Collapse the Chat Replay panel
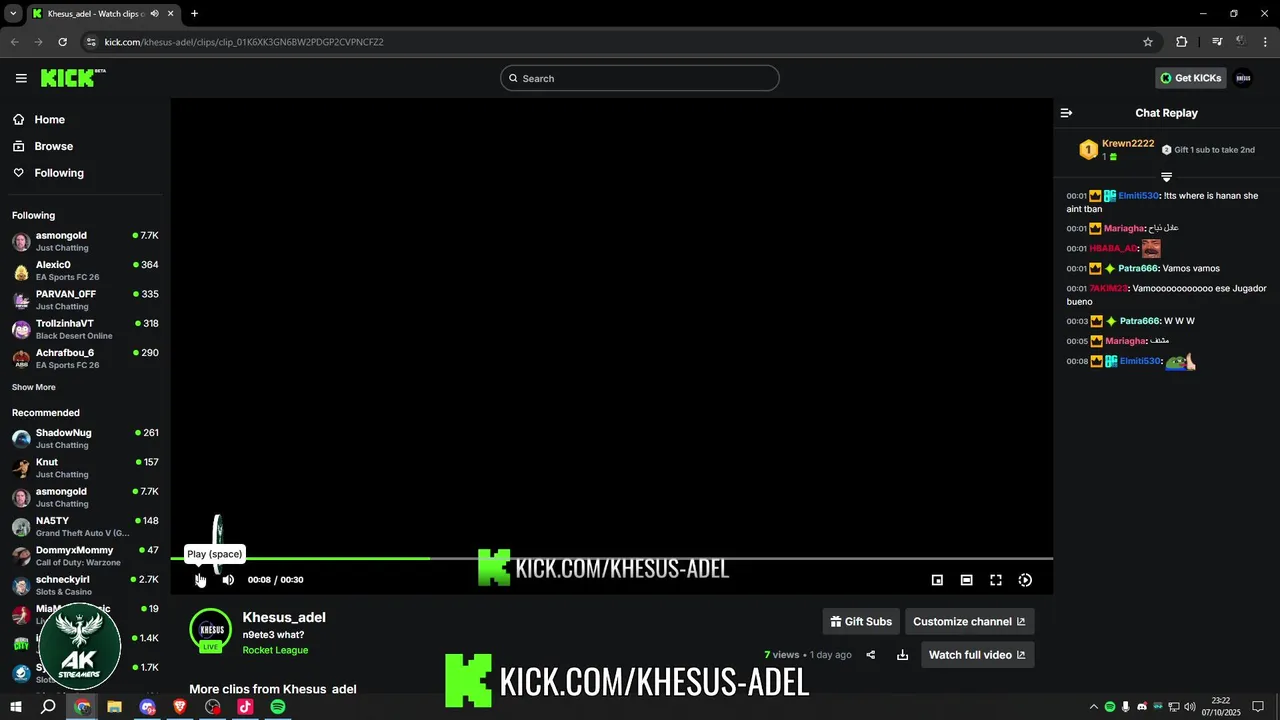The height and width of the screenshot is (720, 1280). point(1066,113)
